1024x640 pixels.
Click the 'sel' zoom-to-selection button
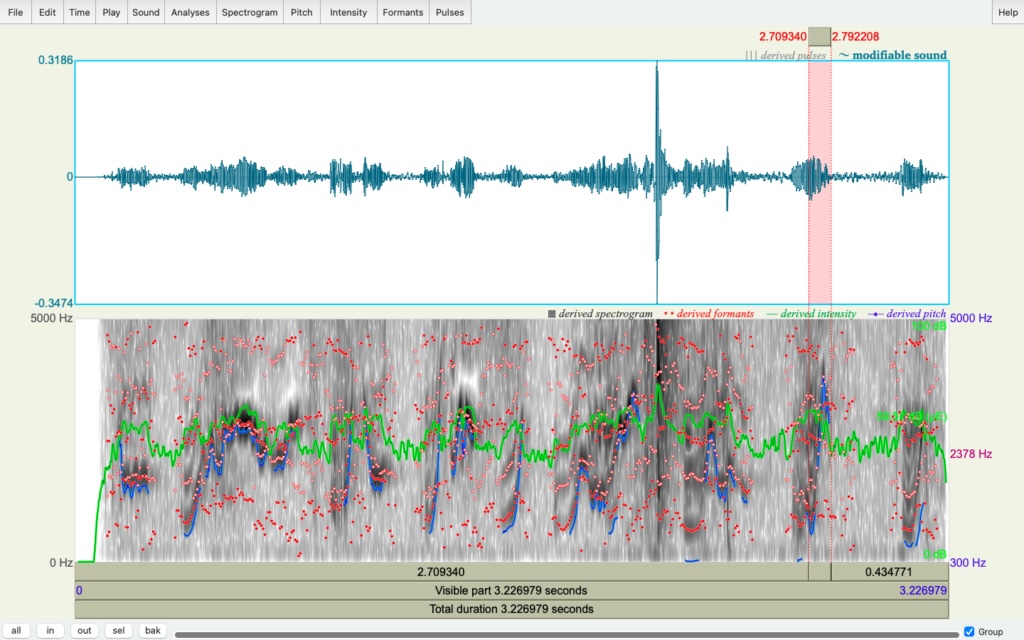(x=118, y=631)
